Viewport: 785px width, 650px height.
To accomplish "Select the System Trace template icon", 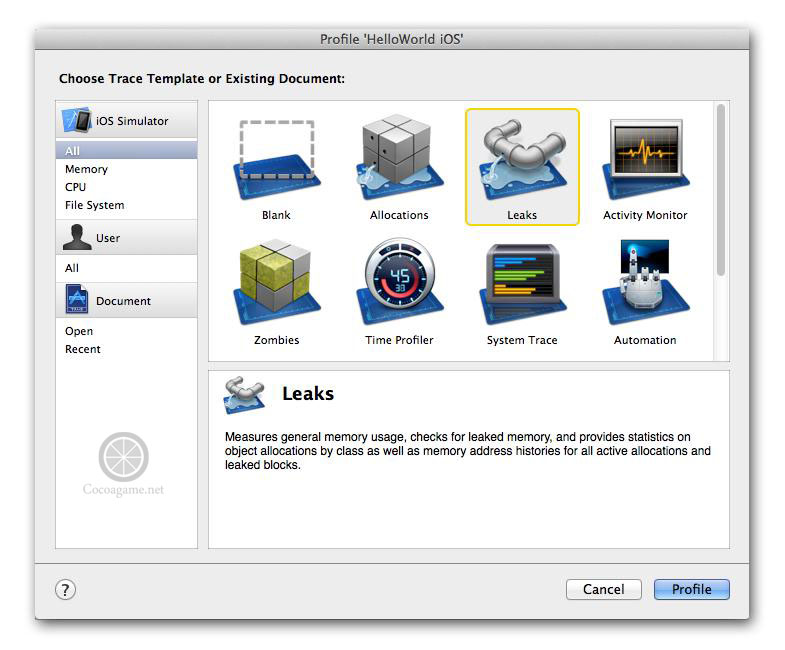I will (x=522, y=283).
